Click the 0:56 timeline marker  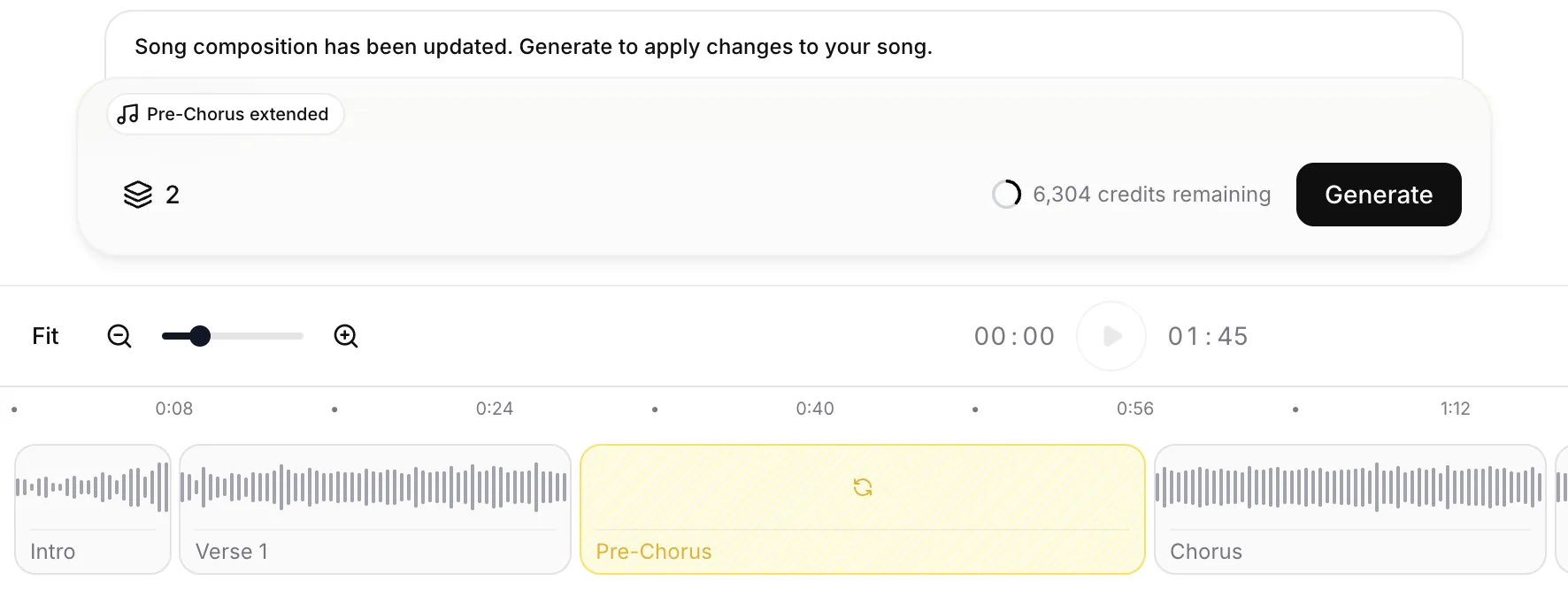click(1135, 409)
